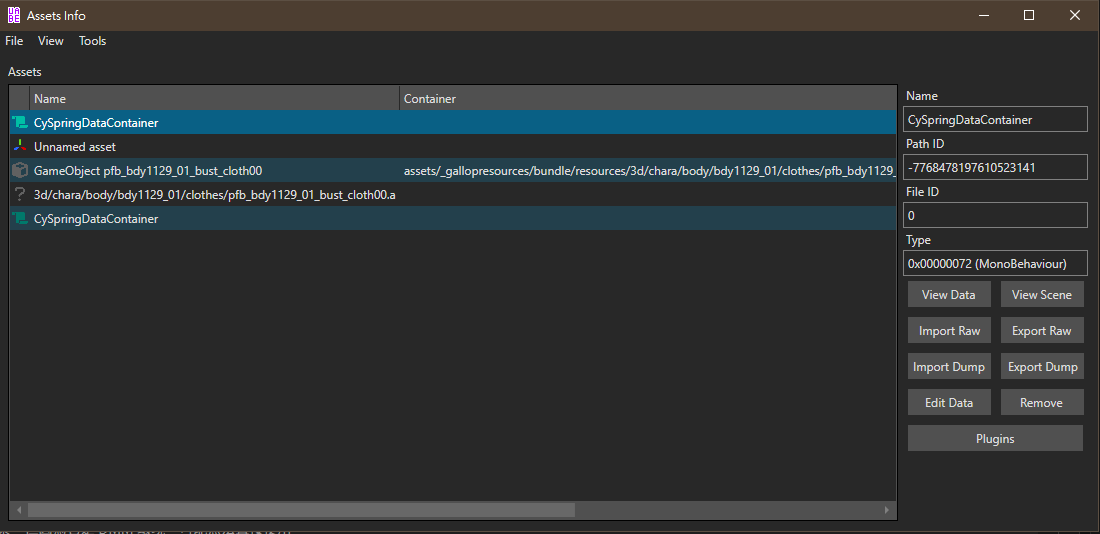Select the Unnamed asset row
The height and width of the screenshot is (534, 1100).
click(453, 147)
